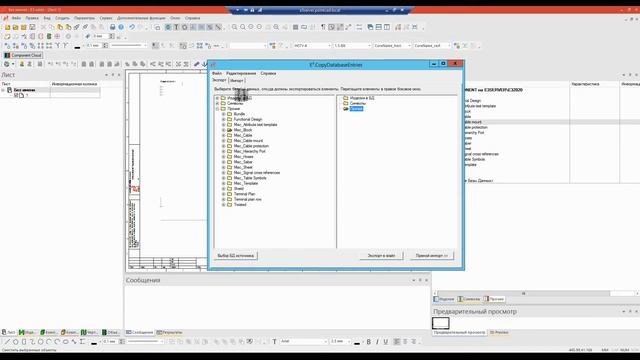640x360 pixels.
Task: Select the text tool T icon in top toolbar
Action: 176,27
